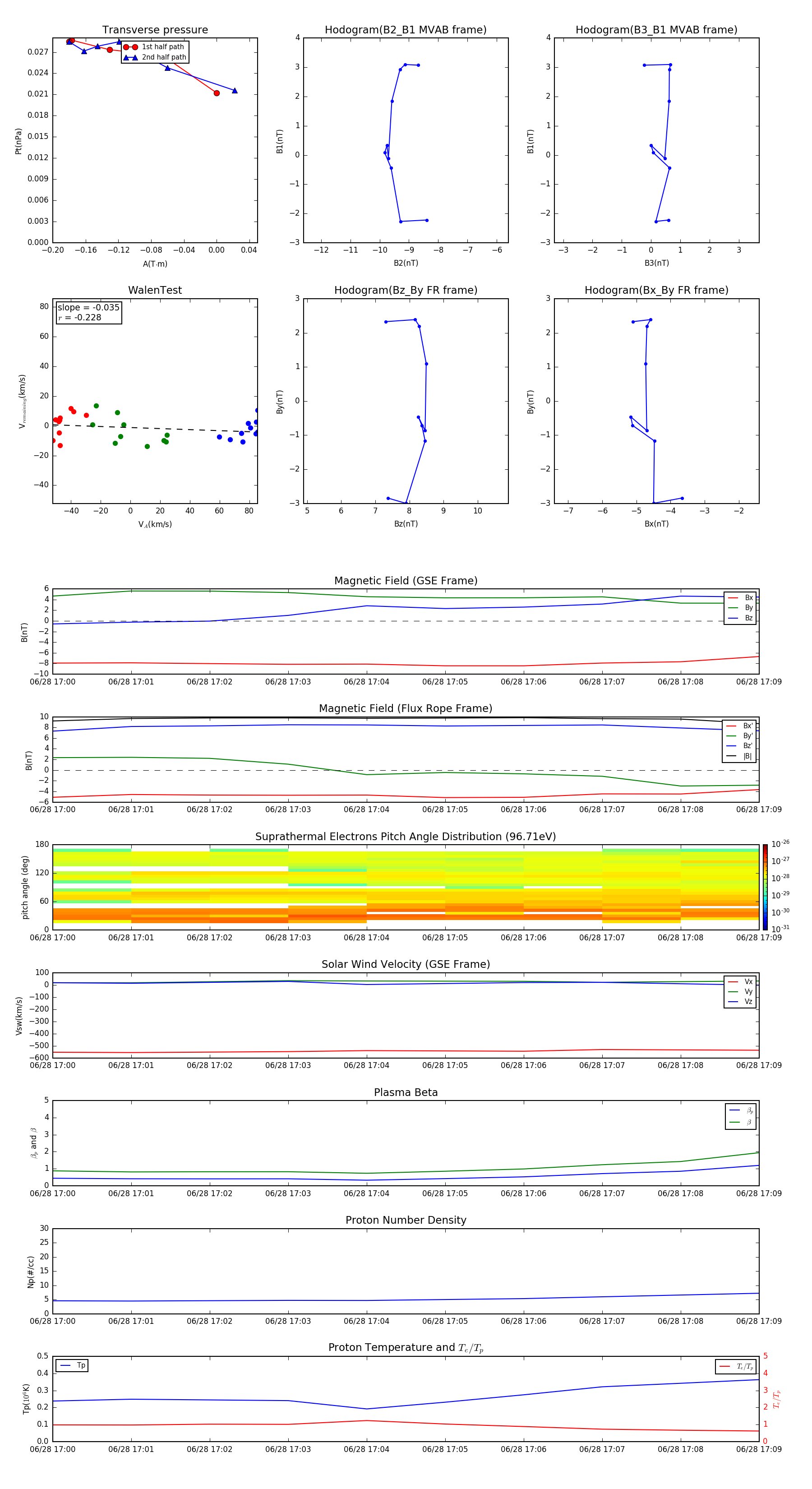Click the 1st half path legend entry
The height and width of the screenshot is (1489, 812).
[154, 47]
